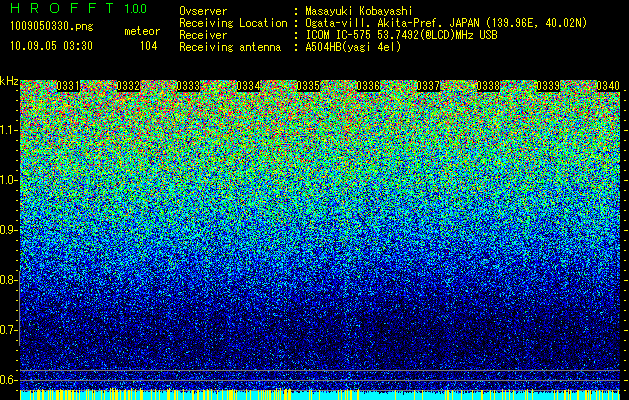Select the 0339 time marker
Viewport: 629px width, 400px height.
coord(548,86)
